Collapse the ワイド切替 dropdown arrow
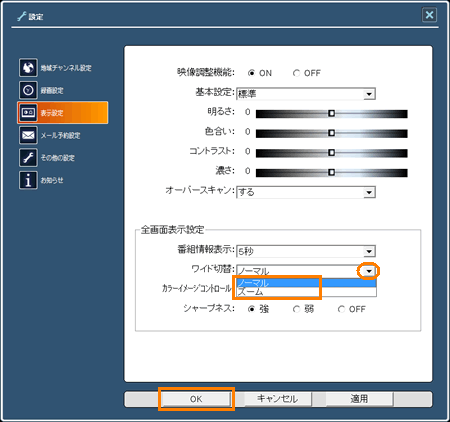450x422 pixels. [x=369, y=271]
